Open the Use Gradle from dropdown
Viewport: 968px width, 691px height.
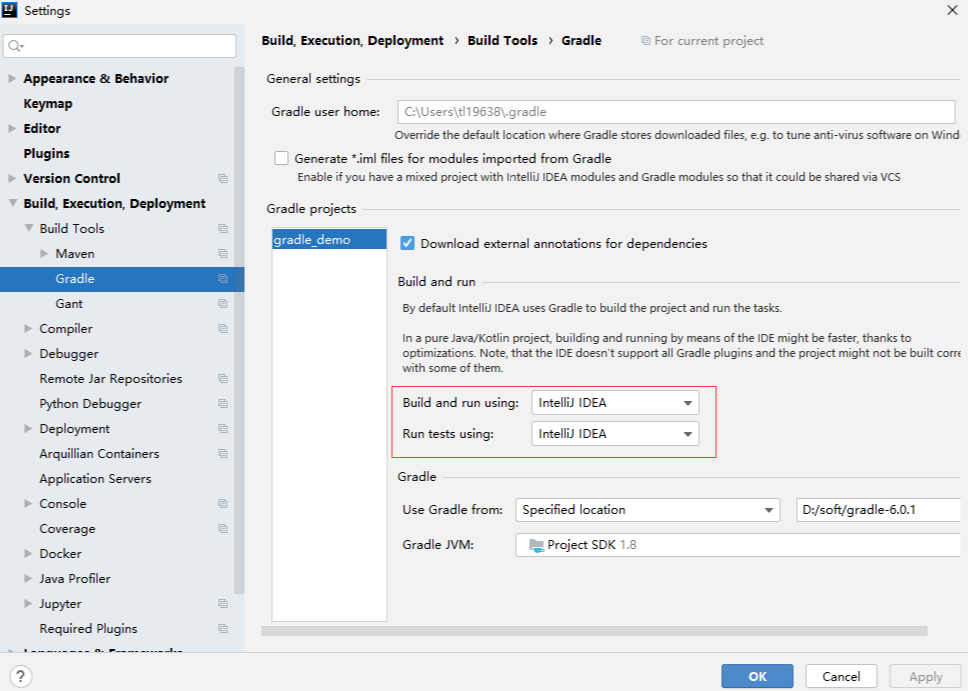(647, 510)
